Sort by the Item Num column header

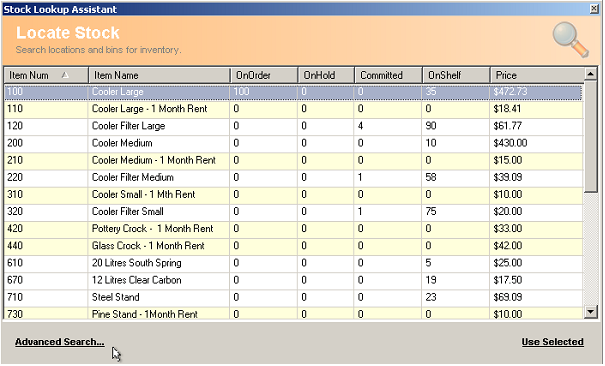tap(46, 75)
